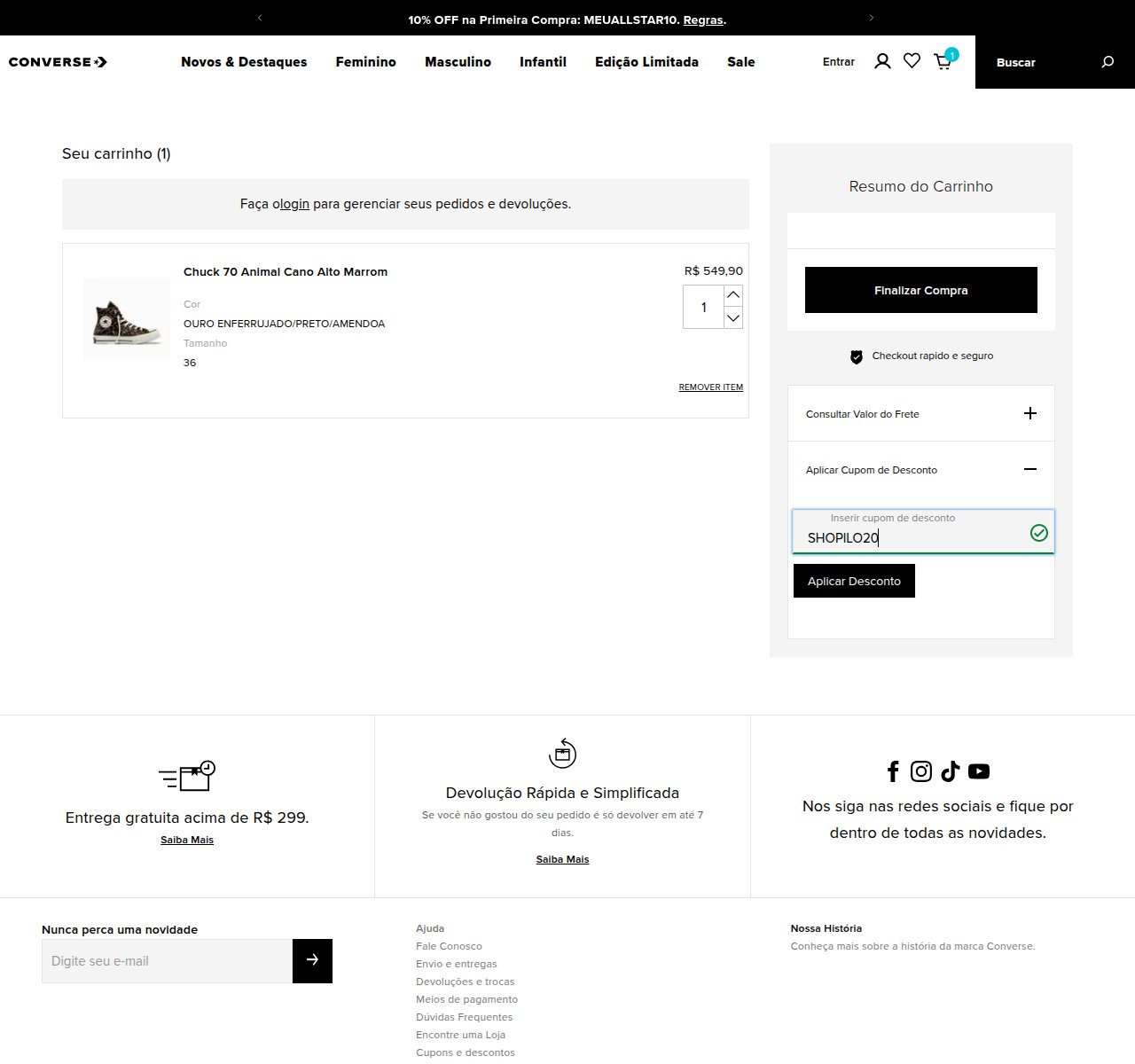Open Dúvidas Frequentes footer link

(464, 1017)
